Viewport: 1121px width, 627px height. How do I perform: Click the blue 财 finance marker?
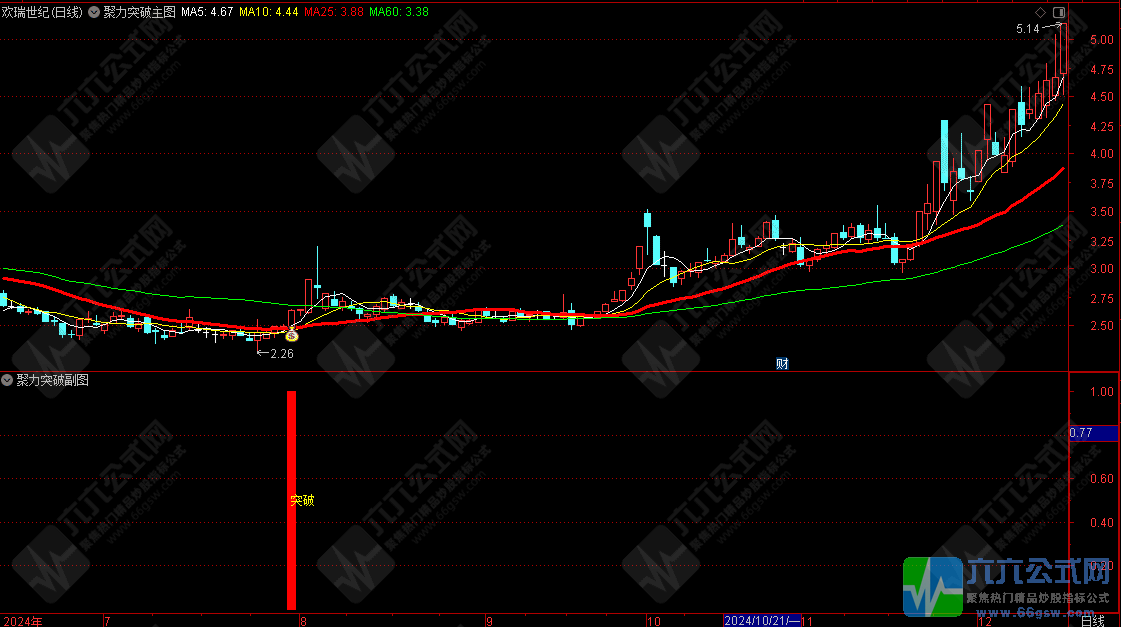(782, 364)
